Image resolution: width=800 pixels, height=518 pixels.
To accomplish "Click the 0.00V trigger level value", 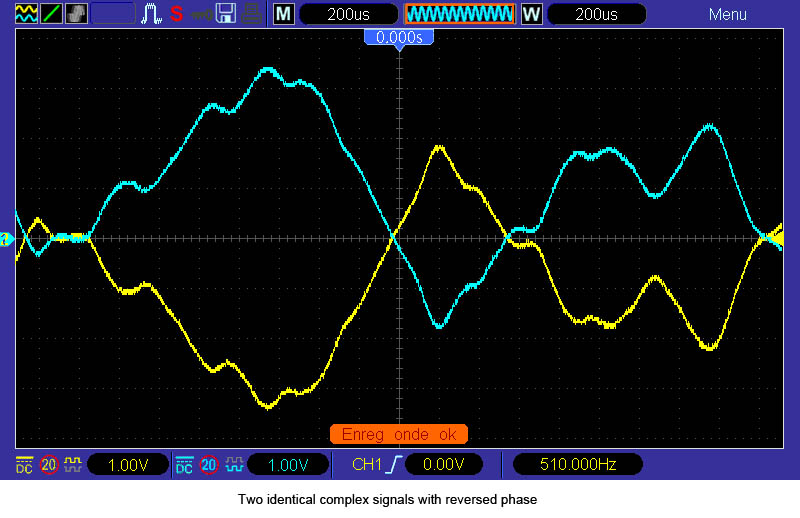I will (x=442, y=464).
